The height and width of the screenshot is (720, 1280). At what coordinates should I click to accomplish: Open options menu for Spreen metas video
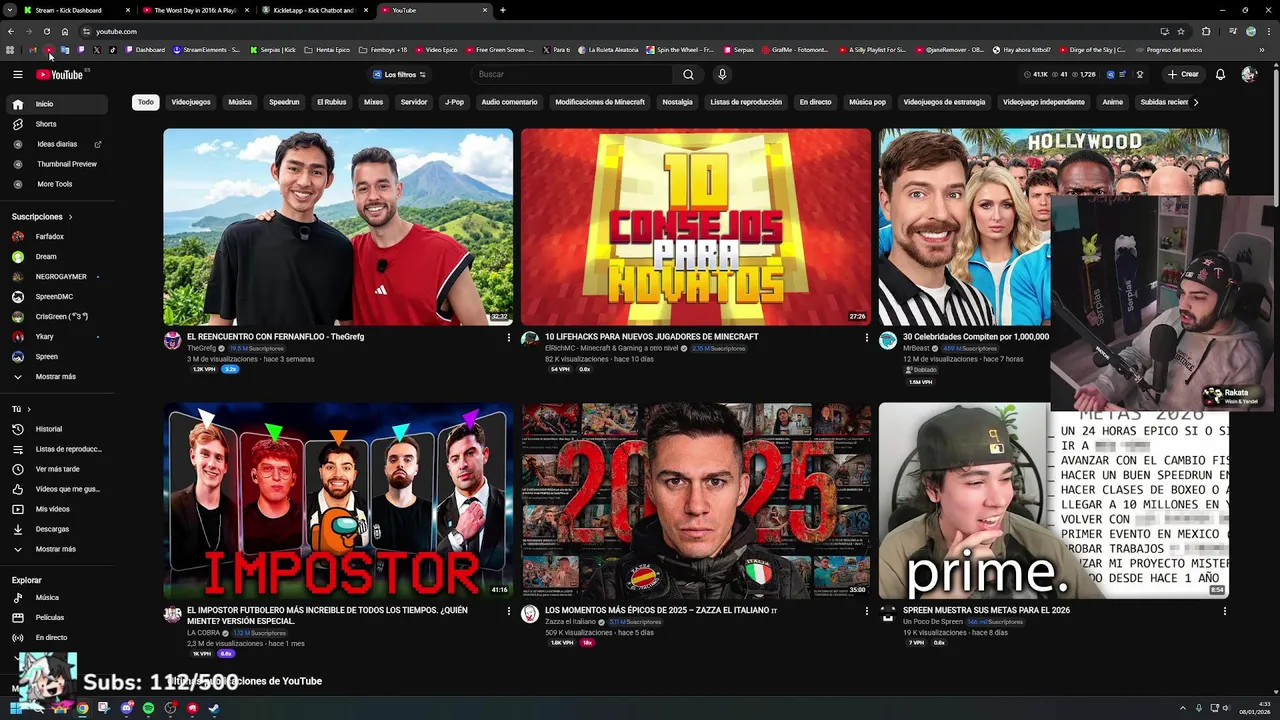1224,611
